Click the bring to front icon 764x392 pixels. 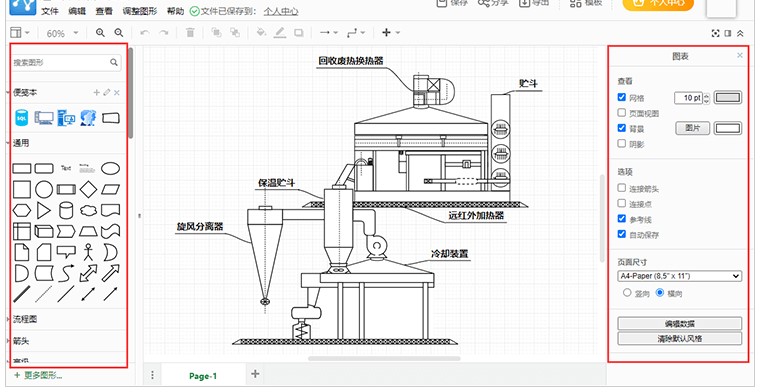click(x=216, y=33)
